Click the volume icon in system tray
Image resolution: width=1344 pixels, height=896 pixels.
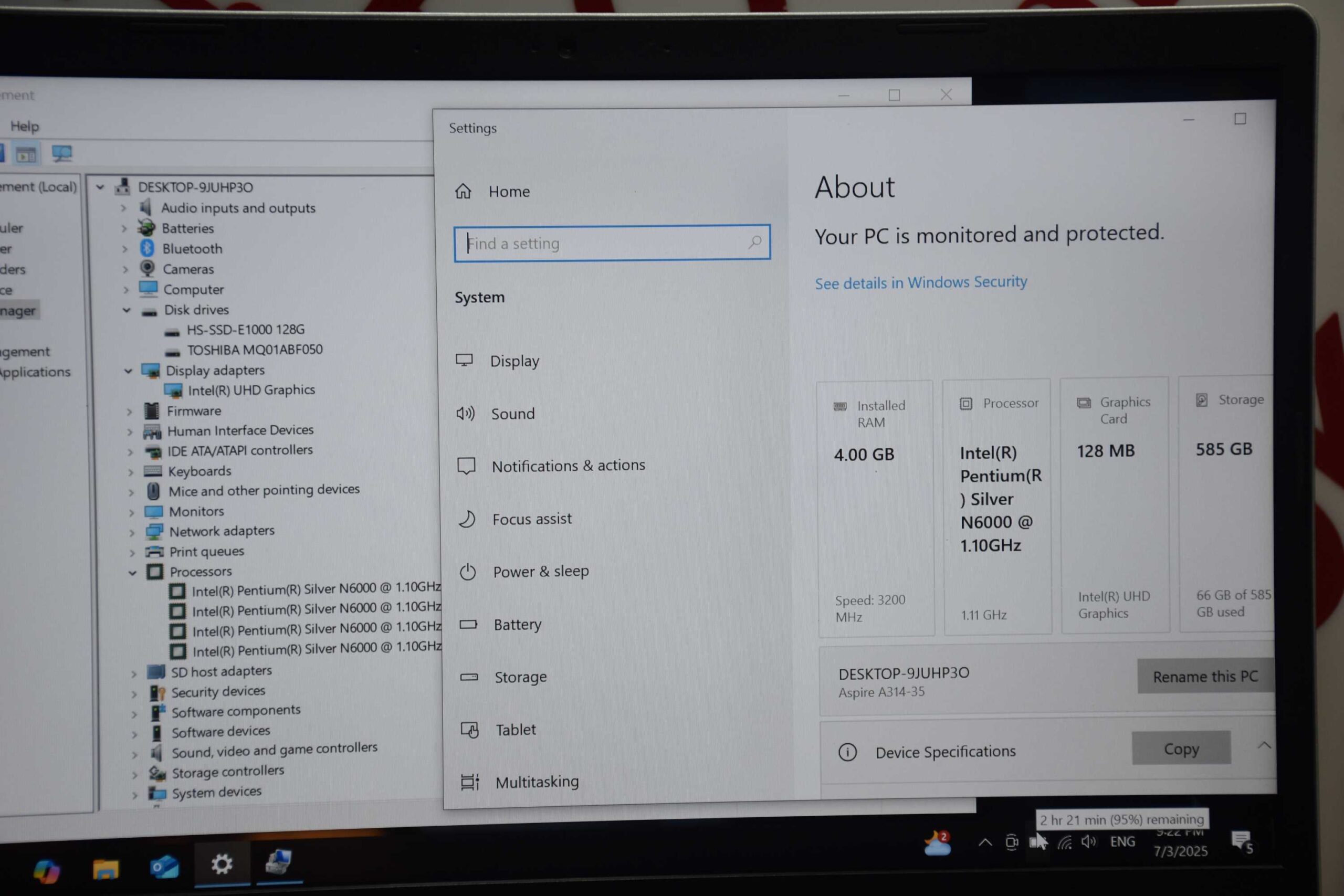click(1088, 841)
